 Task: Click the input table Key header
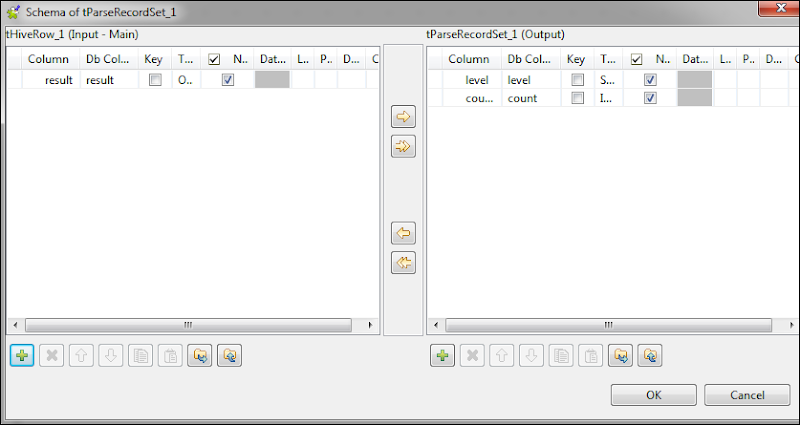point(155,59)
